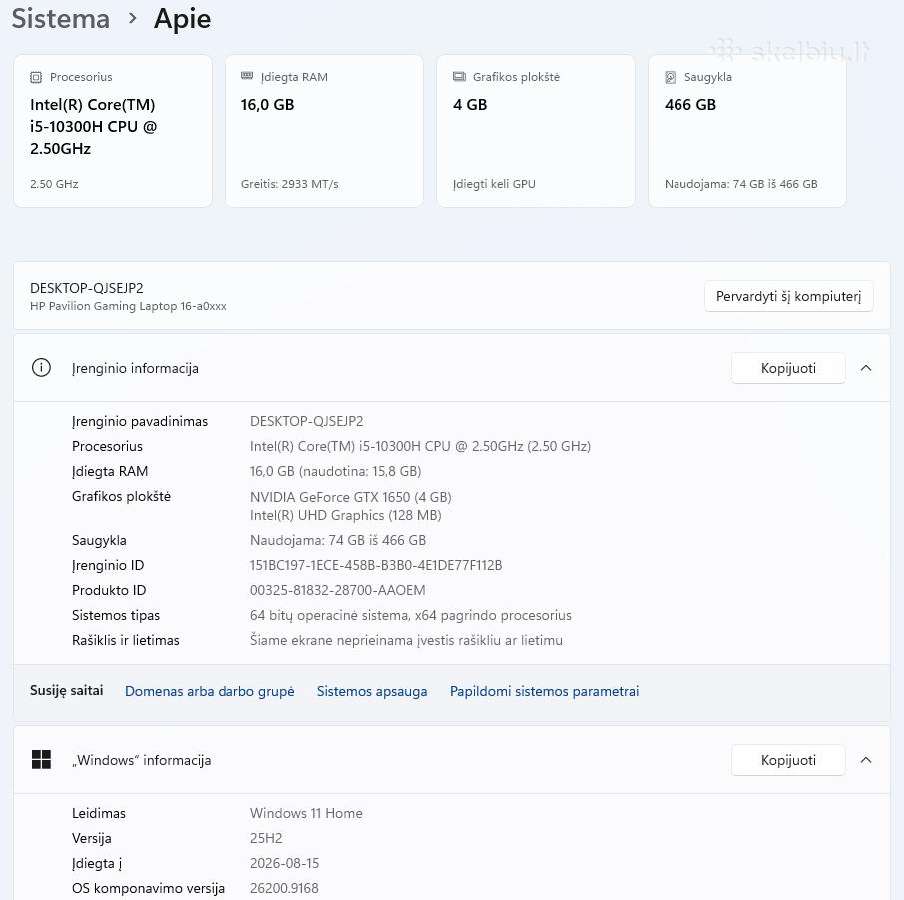904x900 pixels.
Task: Click the Windows logo icon in Windows informacija header
Action: point(42,759)
